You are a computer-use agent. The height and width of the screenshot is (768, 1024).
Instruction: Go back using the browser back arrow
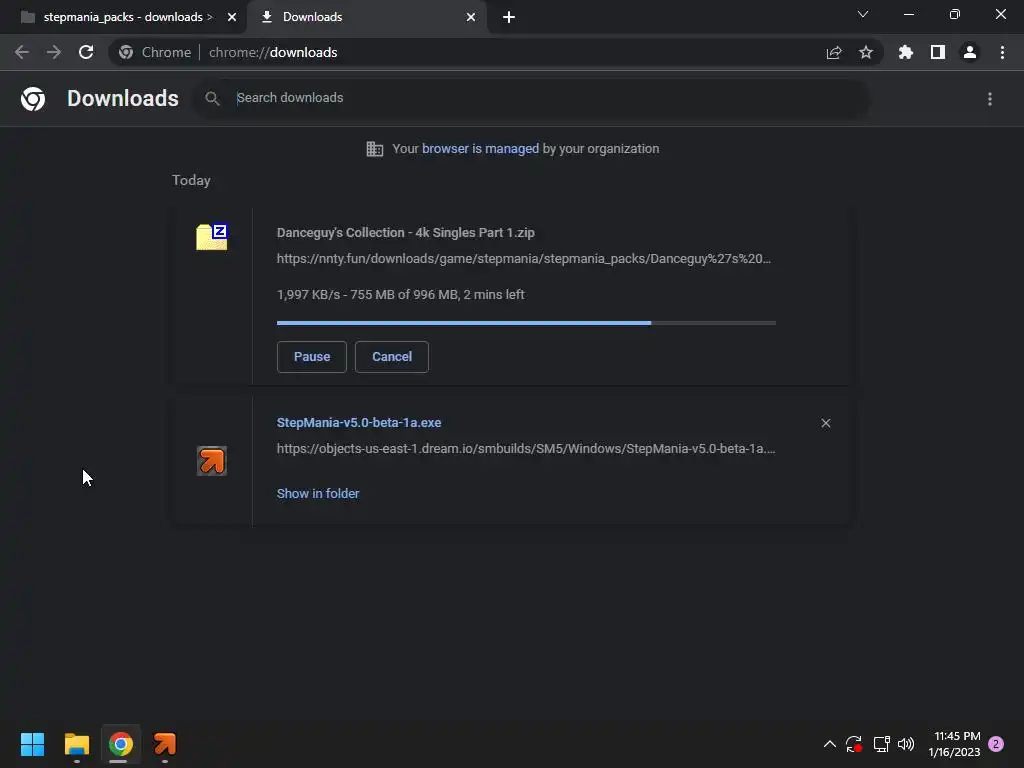pyautogui.click(x=22, y=52)
